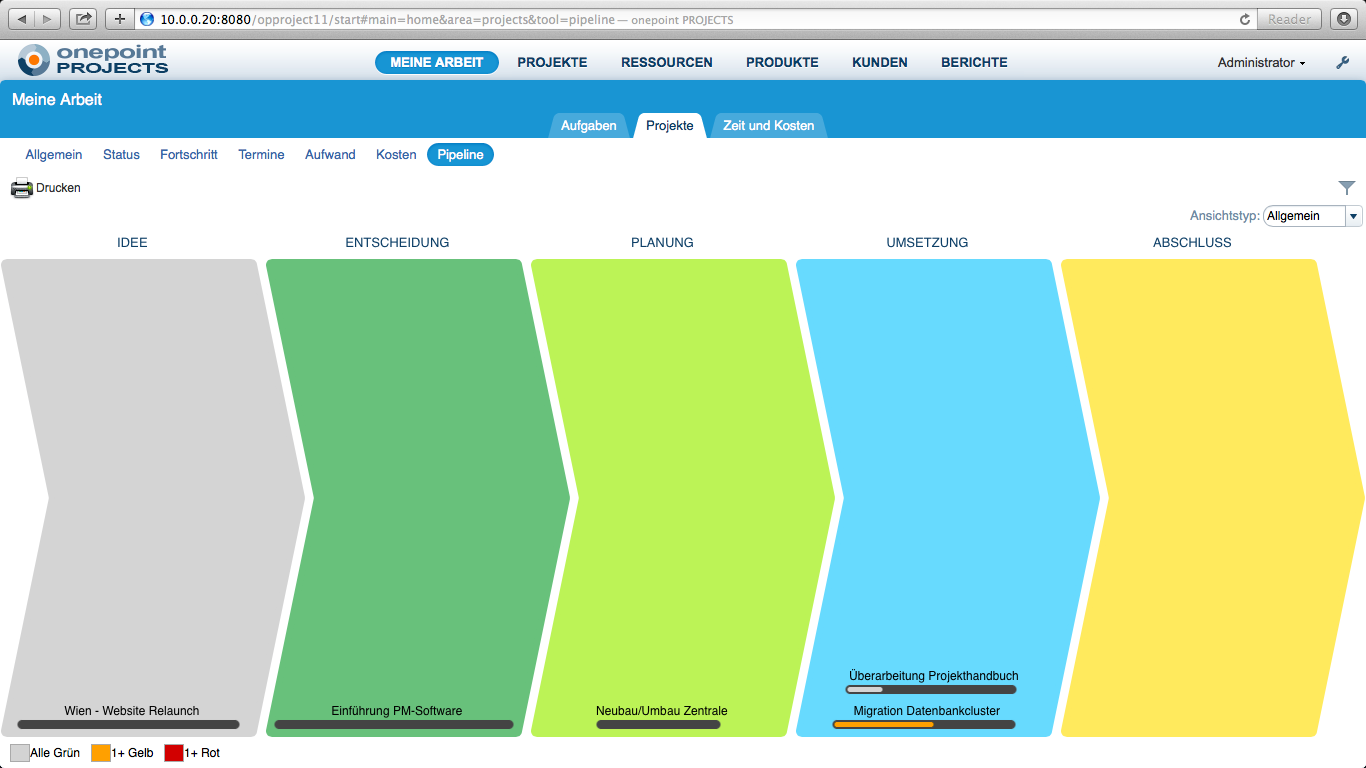
Task: Go to the RESSOURCEN section
Action: tap(666, 62)
